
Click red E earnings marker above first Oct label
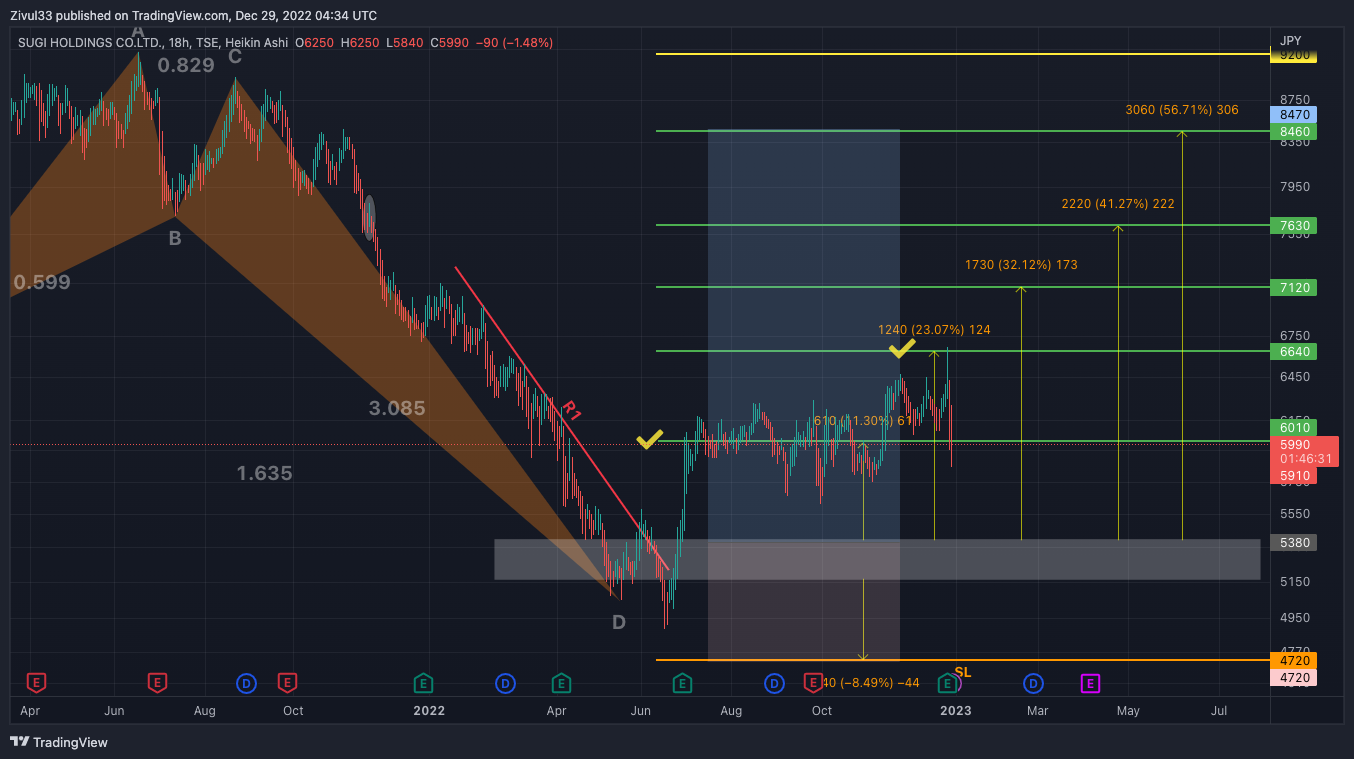287,684
